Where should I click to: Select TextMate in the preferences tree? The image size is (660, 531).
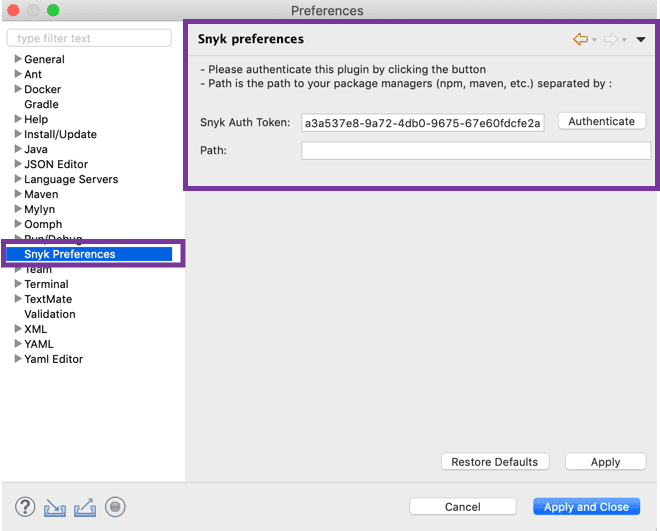[x=48, y=300]
